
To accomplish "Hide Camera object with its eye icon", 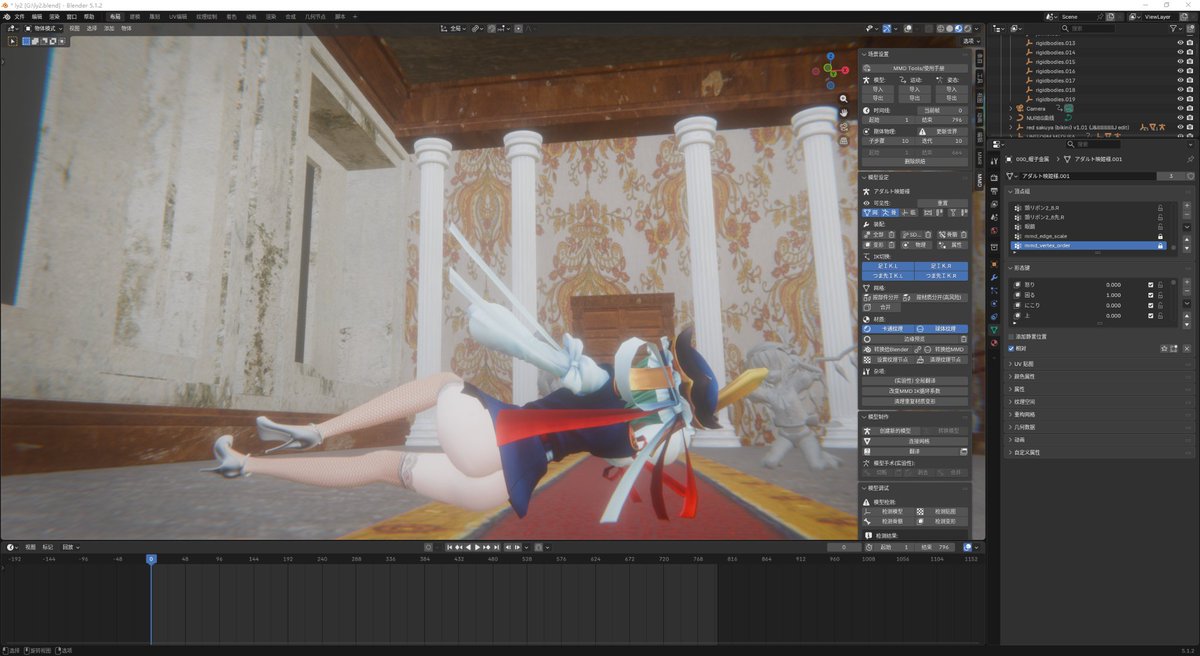I will point(1180,108).
